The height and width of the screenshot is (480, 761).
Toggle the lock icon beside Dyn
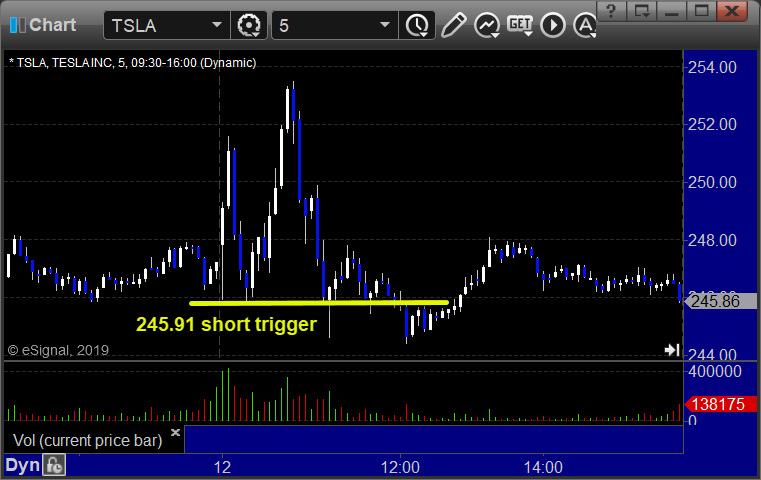pyautogui.click(x=53, y=465)
